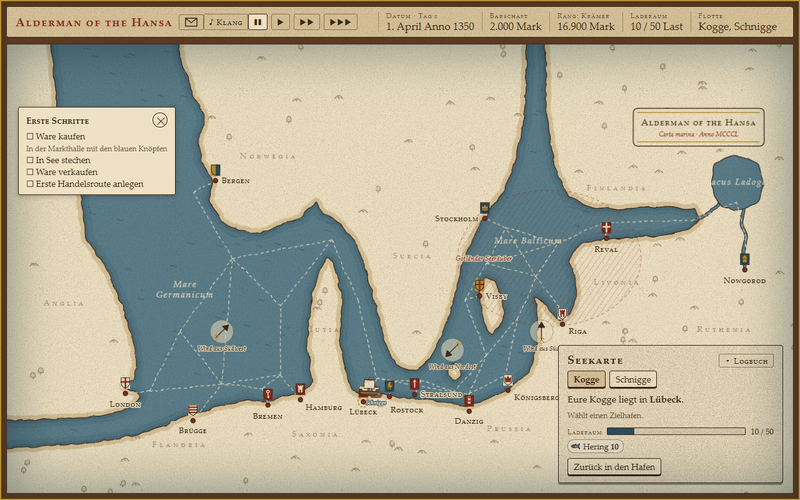
Task: Play at normal speed
Action: click(x=280, y=22)
